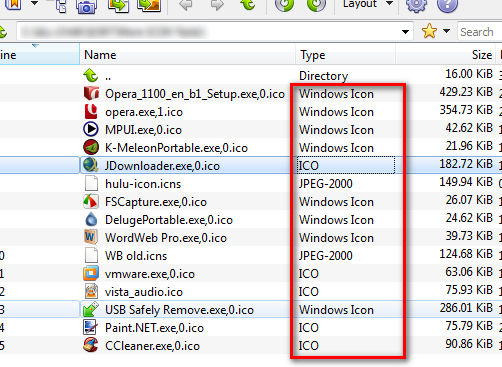Select file WB old.icns
502x367 pixels.
pos(136,256)
